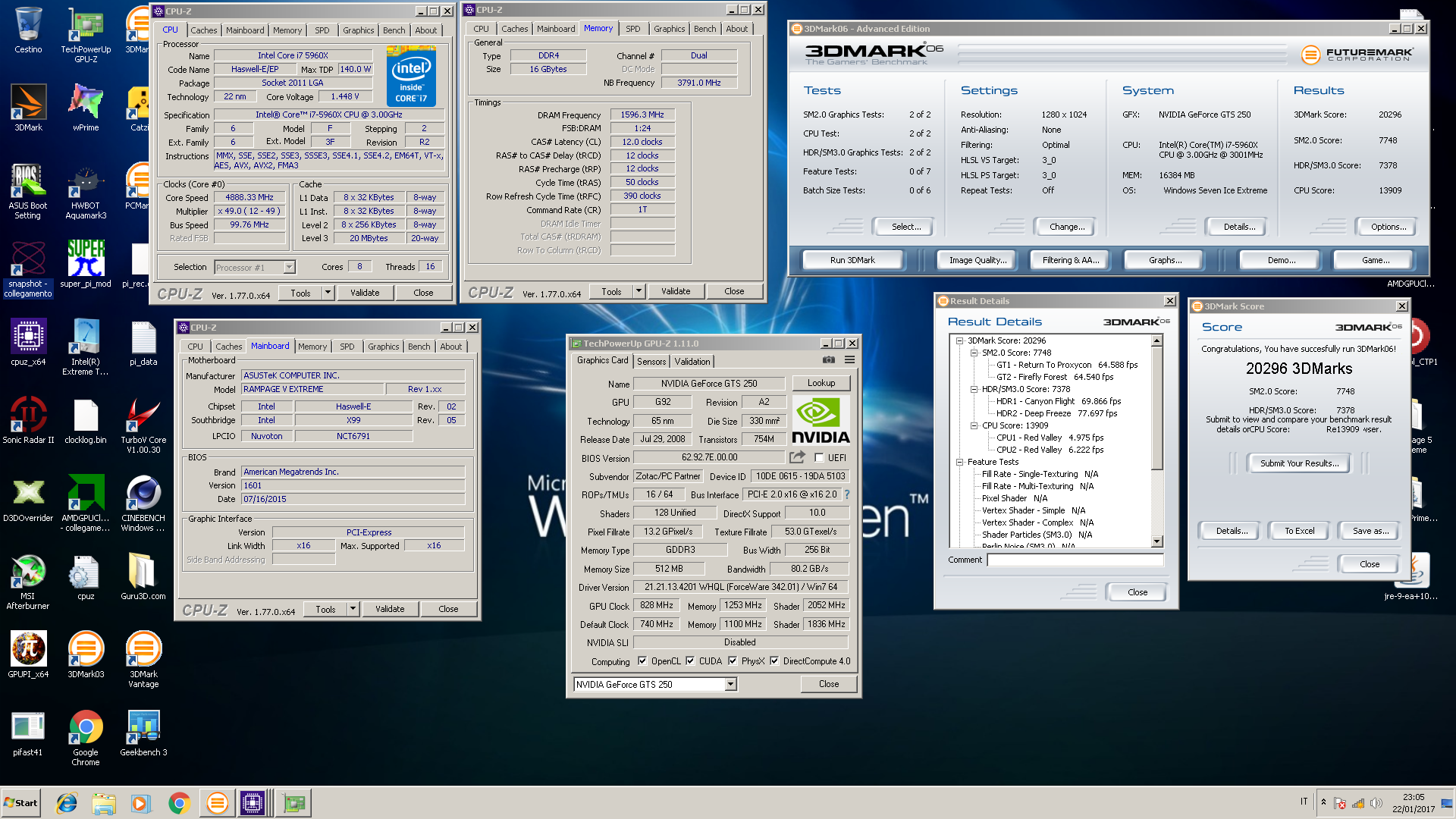Open Guru3D.com folder icon
This screenshot has width=1456, height=819.
pos(143,577)
